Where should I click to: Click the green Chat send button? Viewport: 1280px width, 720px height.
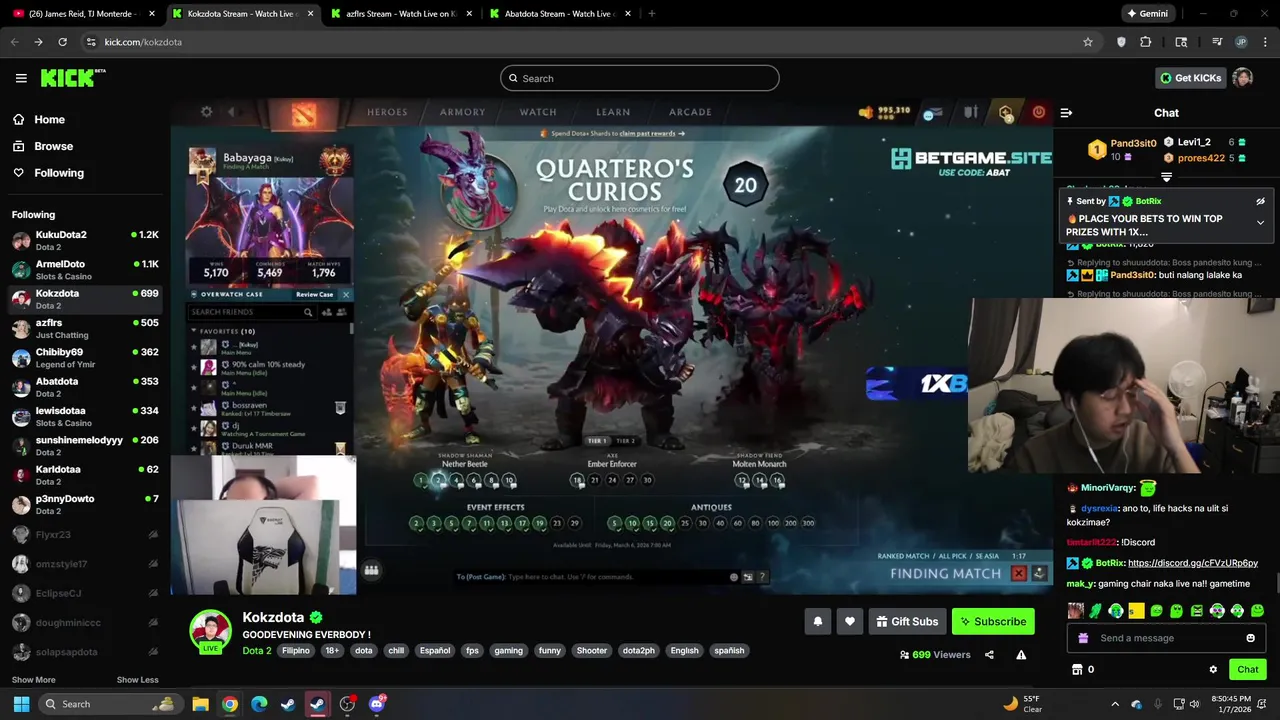point(1248,670)
